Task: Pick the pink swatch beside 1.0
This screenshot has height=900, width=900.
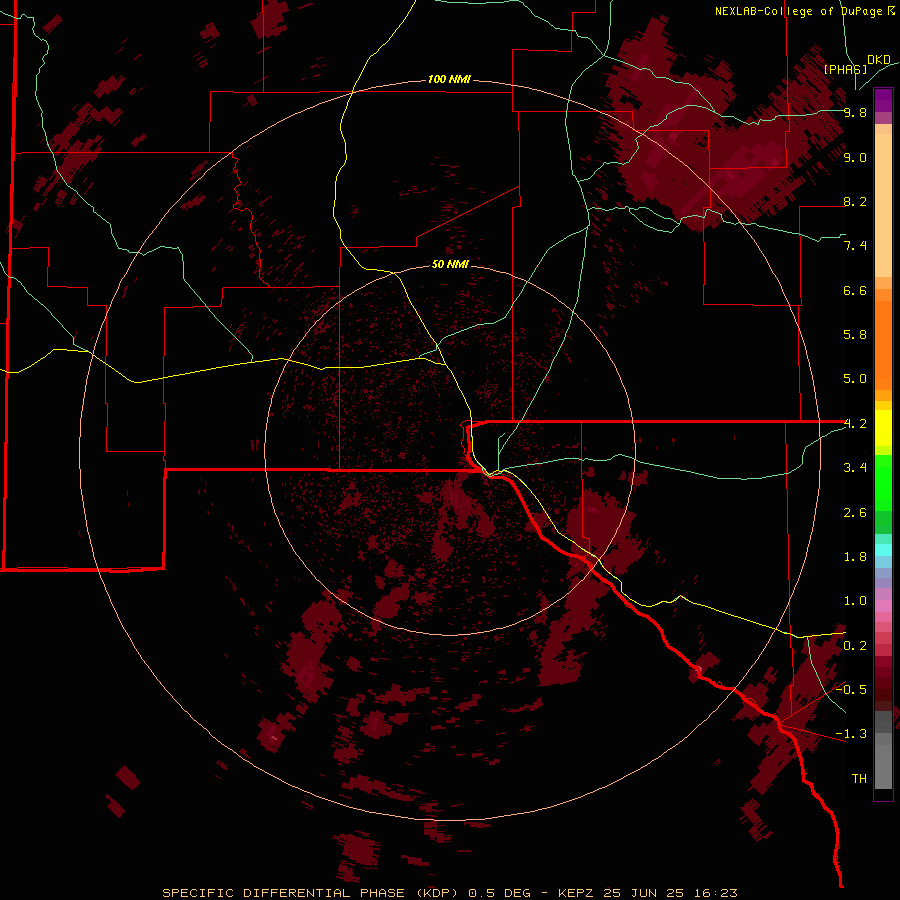Action: click(883, 606)
